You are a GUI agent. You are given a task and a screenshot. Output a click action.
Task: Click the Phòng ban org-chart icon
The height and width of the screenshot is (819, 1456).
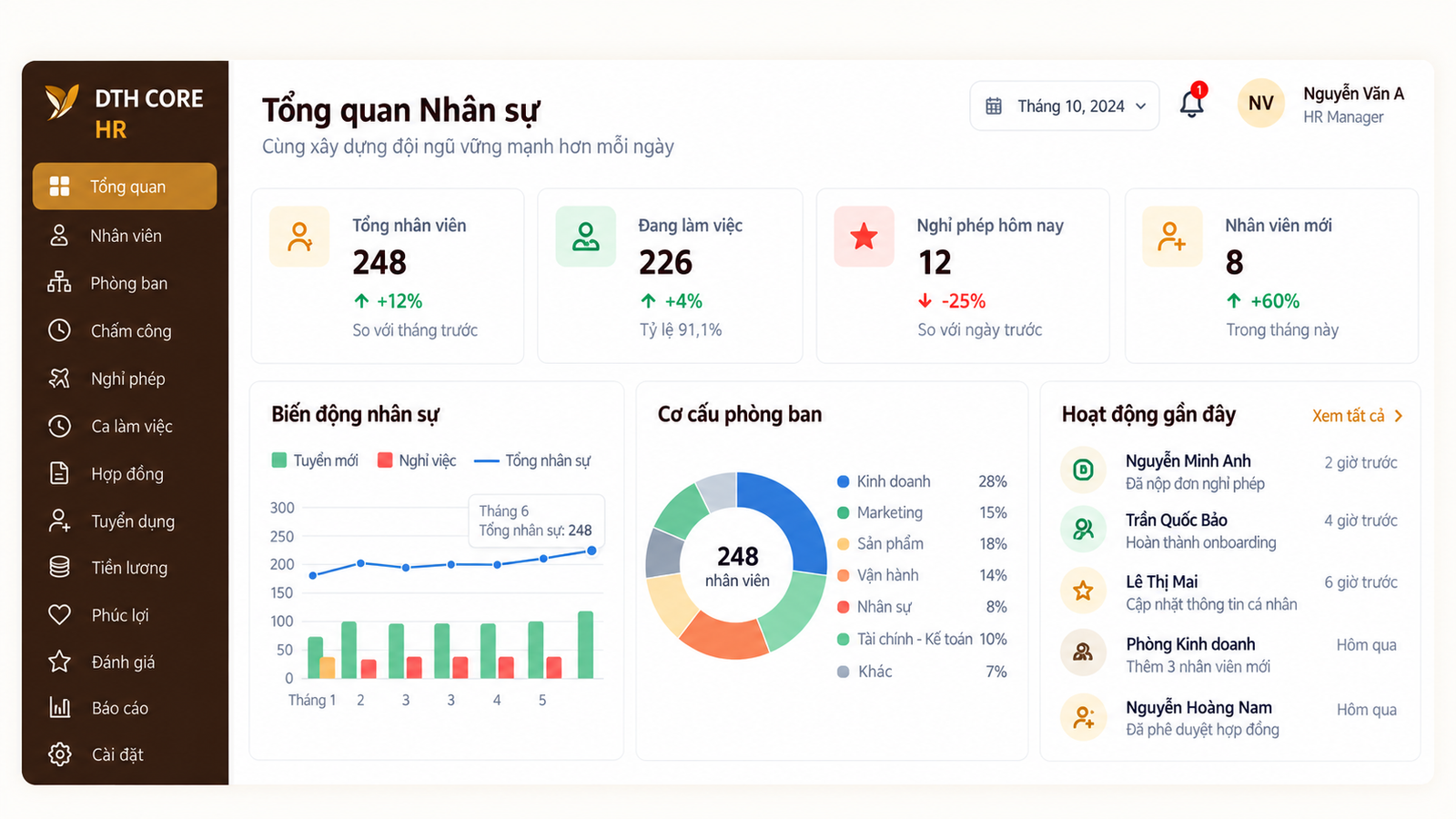pos(59,283)
